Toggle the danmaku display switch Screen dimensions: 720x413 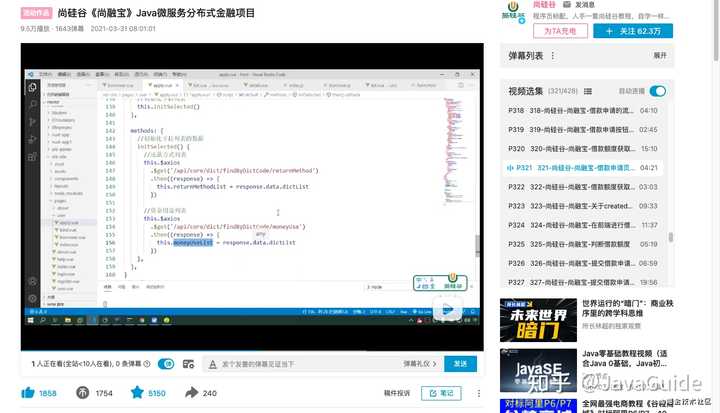(x=166, y=364)
